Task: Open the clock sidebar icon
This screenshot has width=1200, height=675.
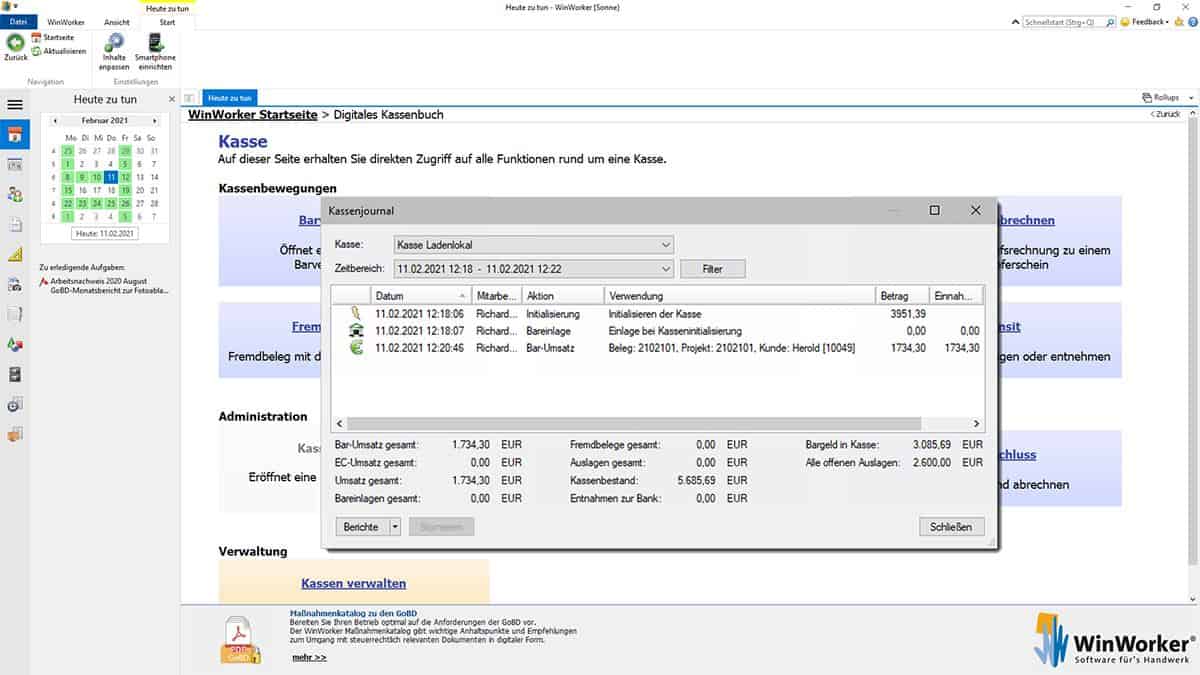Action: pos(14,405)
